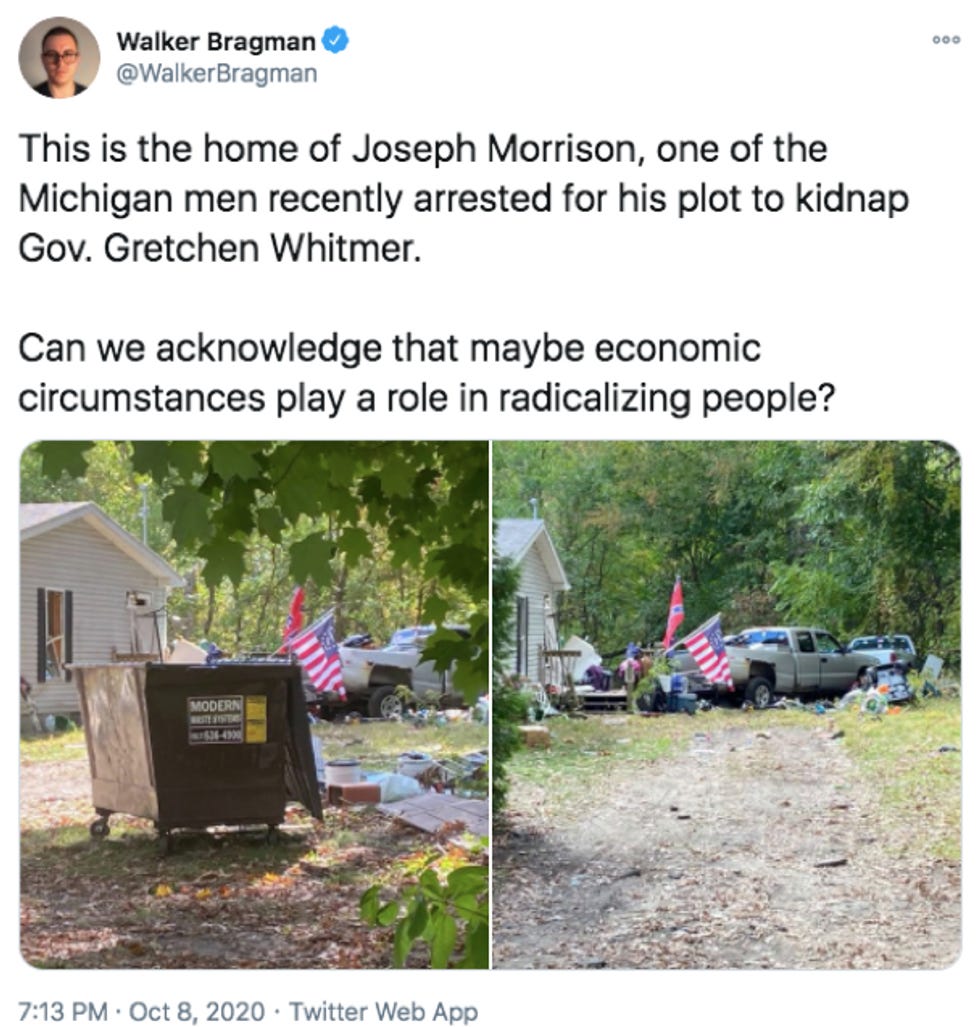Click the Modern Waste Systems dumpster sign
This screenshot has width=980, height=1027.
(x=227, y=720)
